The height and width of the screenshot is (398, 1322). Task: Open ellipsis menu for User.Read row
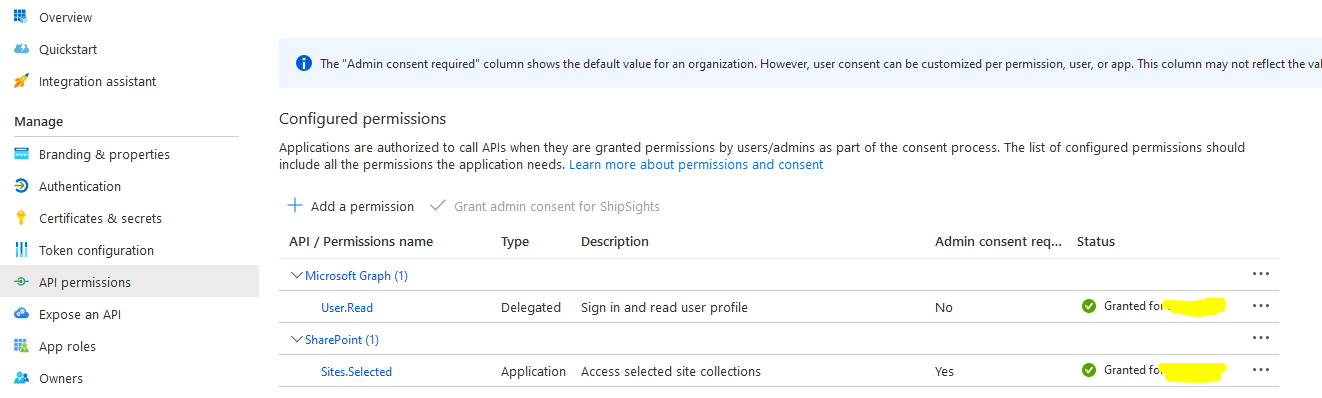(1260, 306)
